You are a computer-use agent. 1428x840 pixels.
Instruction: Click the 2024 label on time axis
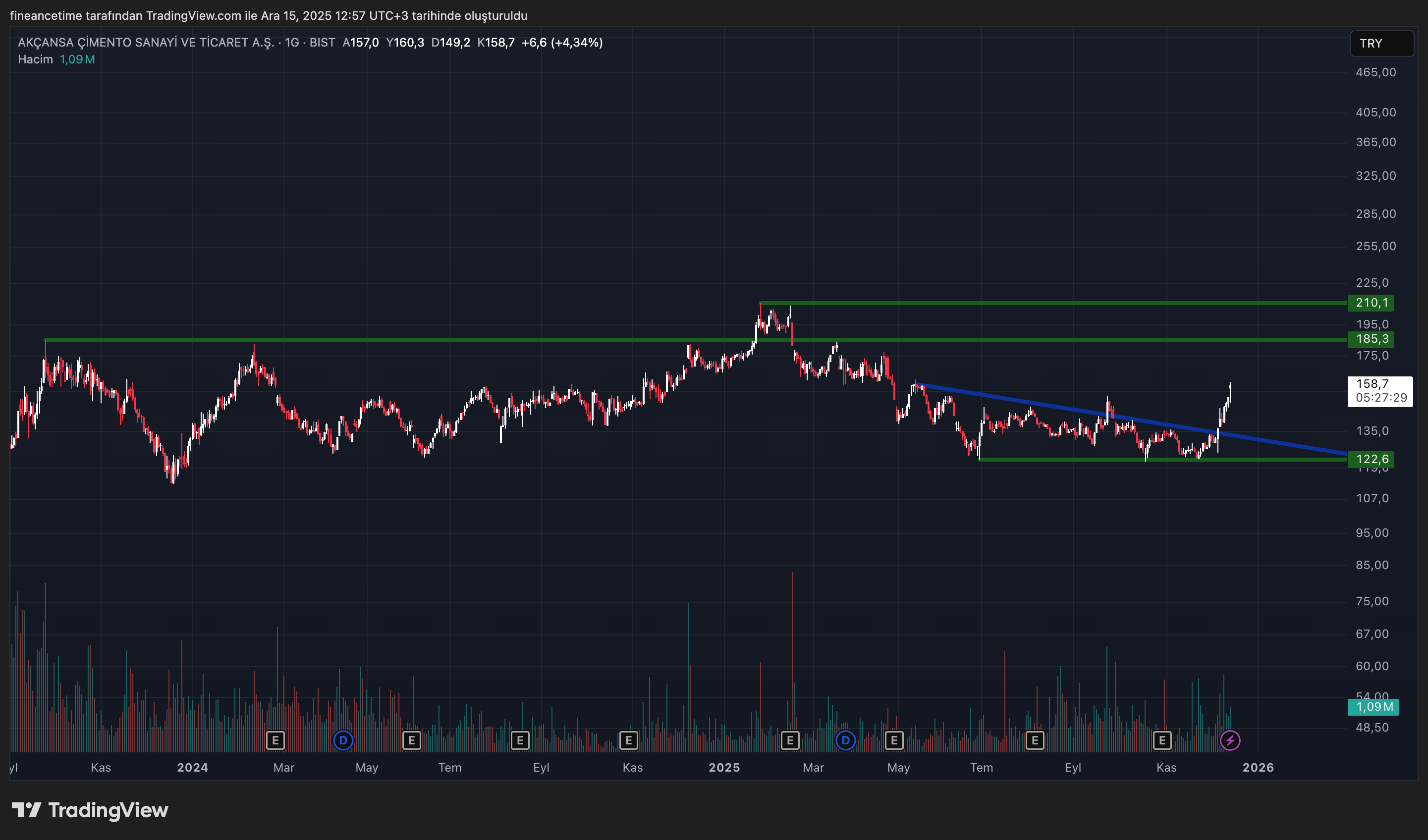192,768
